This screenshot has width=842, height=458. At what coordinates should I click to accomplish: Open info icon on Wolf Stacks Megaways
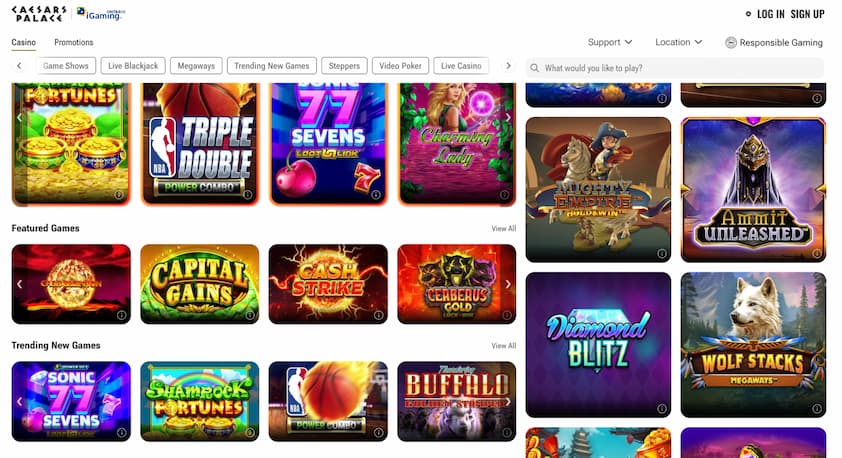pos(816,409)
